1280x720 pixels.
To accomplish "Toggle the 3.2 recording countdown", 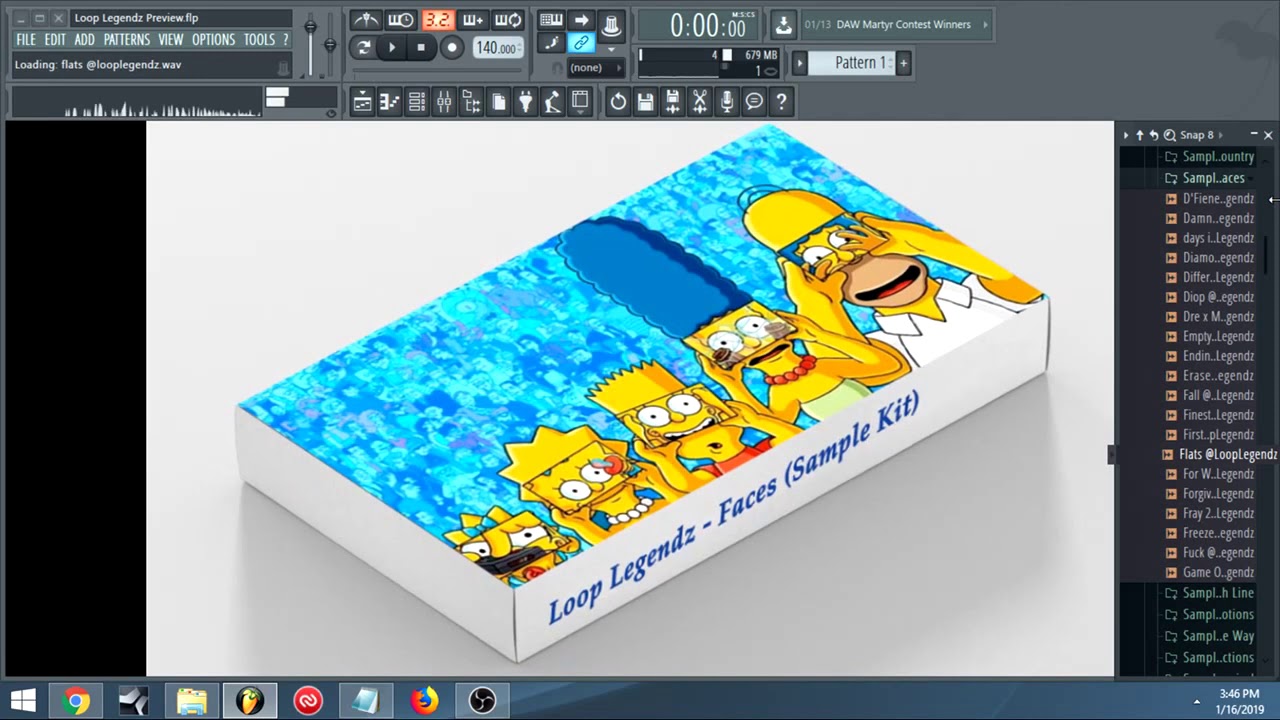I will (437, 20).
